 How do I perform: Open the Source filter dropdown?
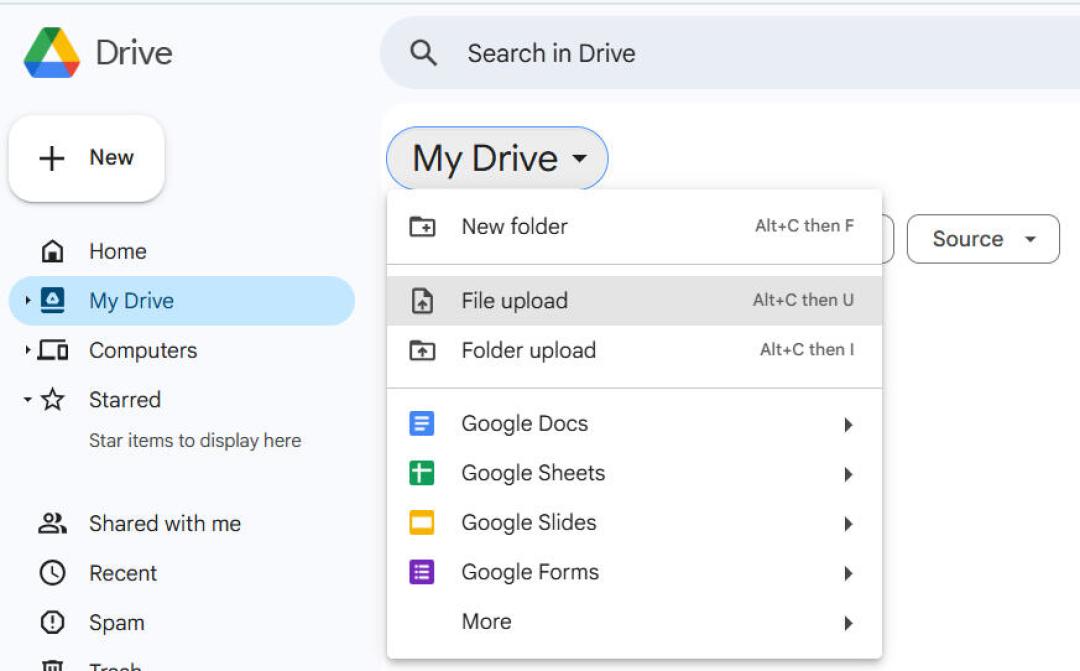tap(983, 239)
